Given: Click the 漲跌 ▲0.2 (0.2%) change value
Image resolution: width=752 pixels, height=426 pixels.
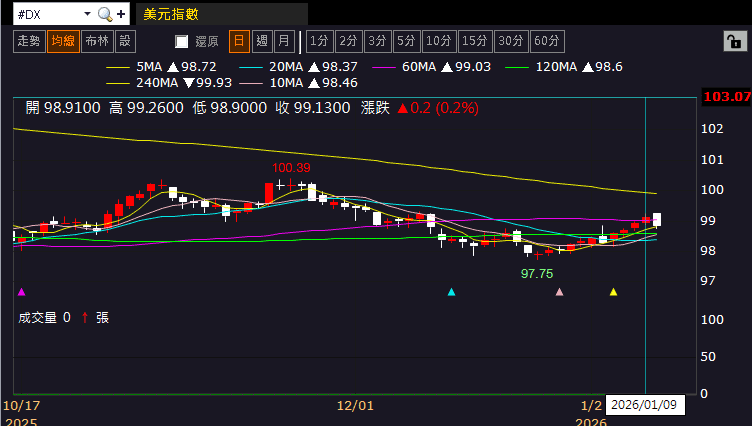Looking at the screenshot, I should (420, 108).
